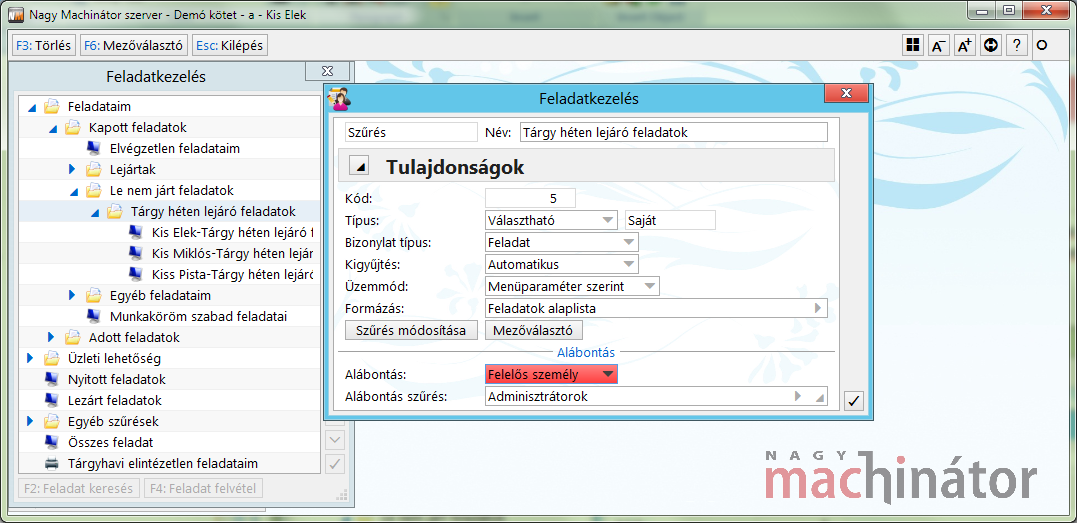
Task: Select Elvégzetlen feladataim tree item
Action: coord(174,148)
